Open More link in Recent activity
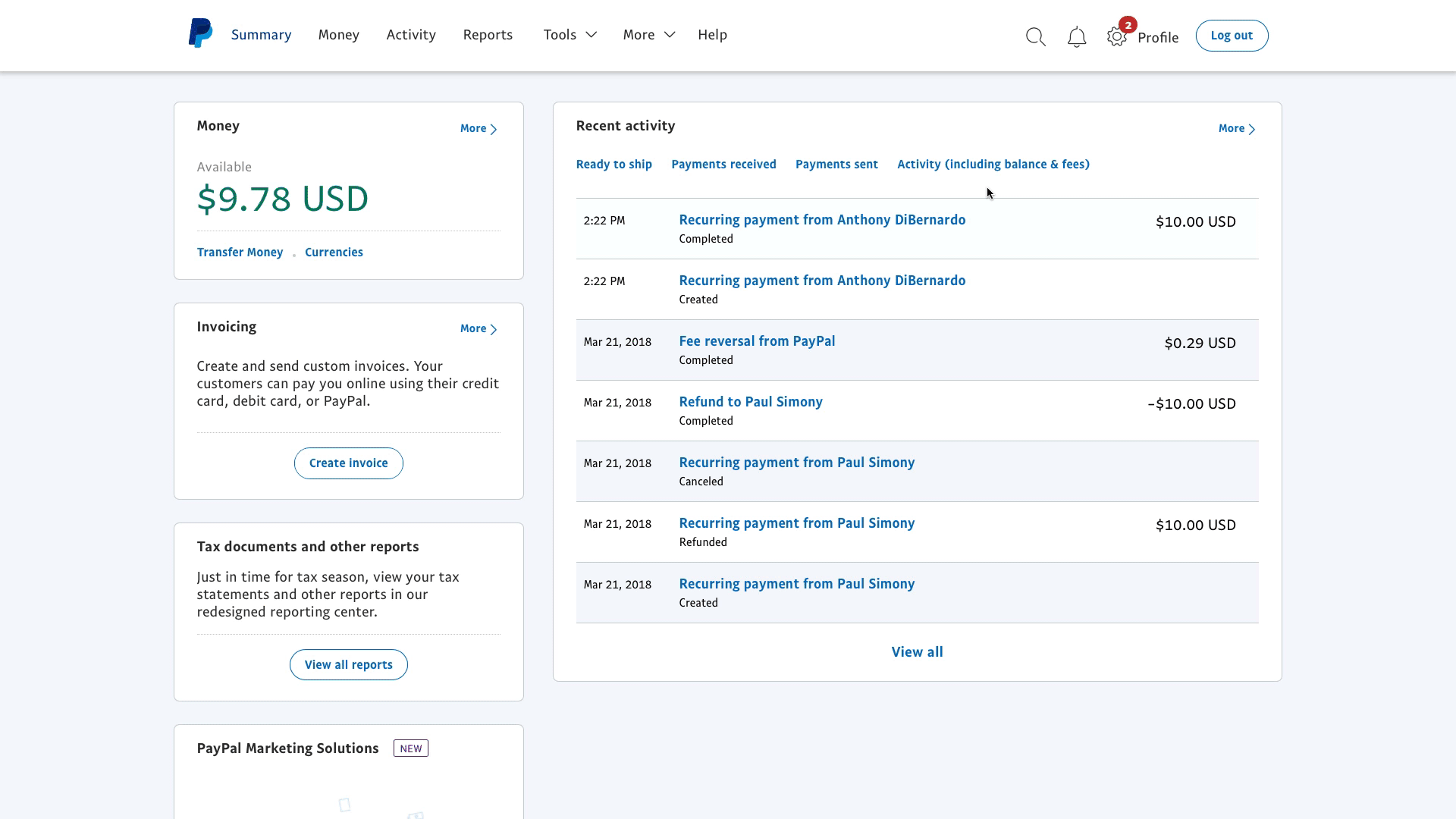This screenshot has width=1456, height=819. [x=1236, y=129]
